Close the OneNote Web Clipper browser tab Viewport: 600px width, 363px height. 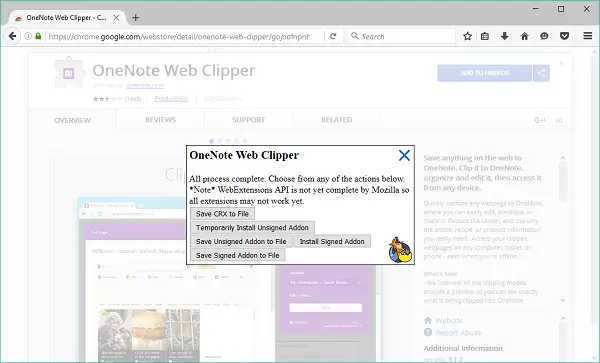pyautogui.click(x=116, y=18)
